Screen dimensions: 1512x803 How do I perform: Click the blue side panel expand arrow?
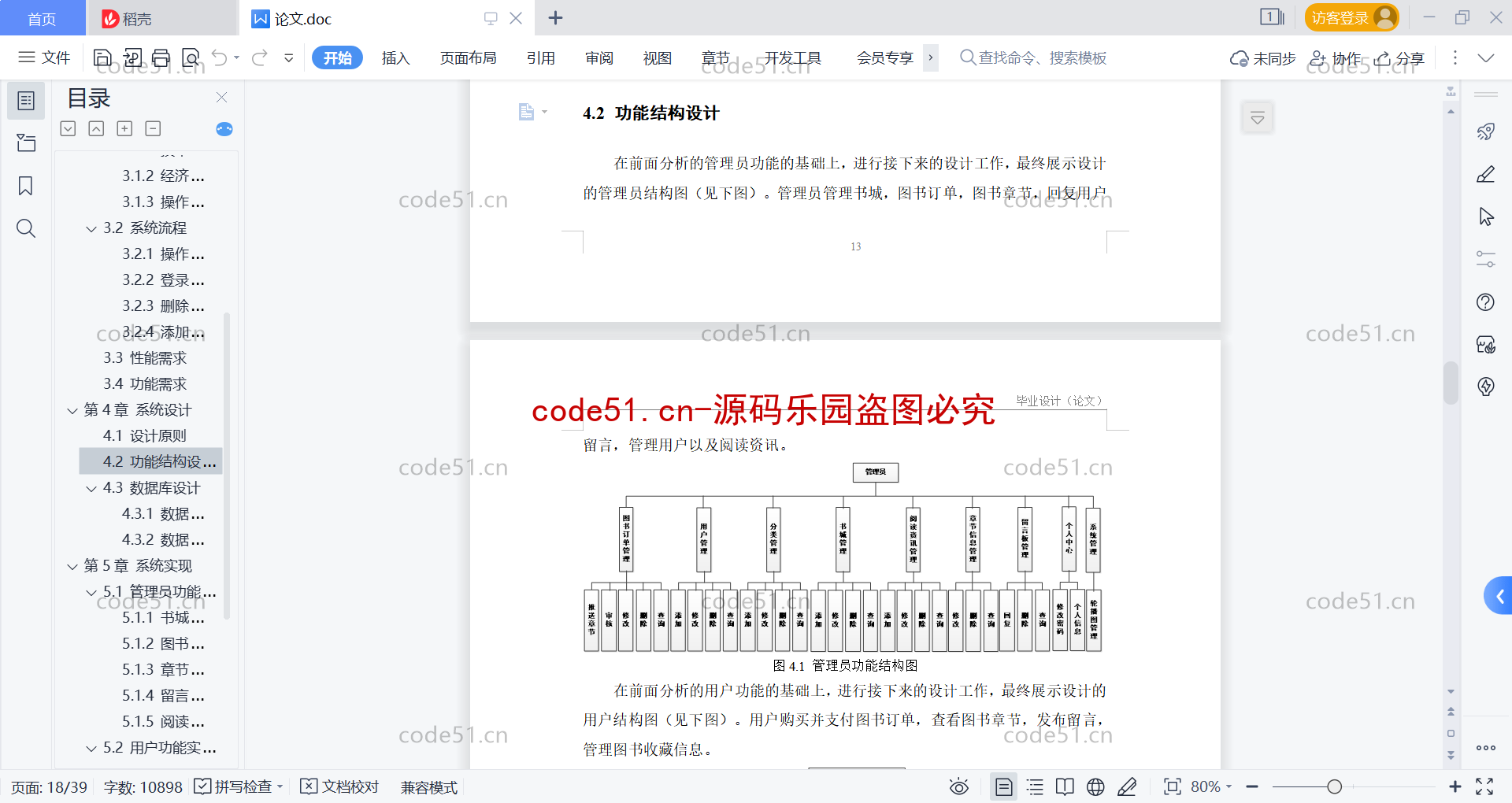(x=1499, y=596)
